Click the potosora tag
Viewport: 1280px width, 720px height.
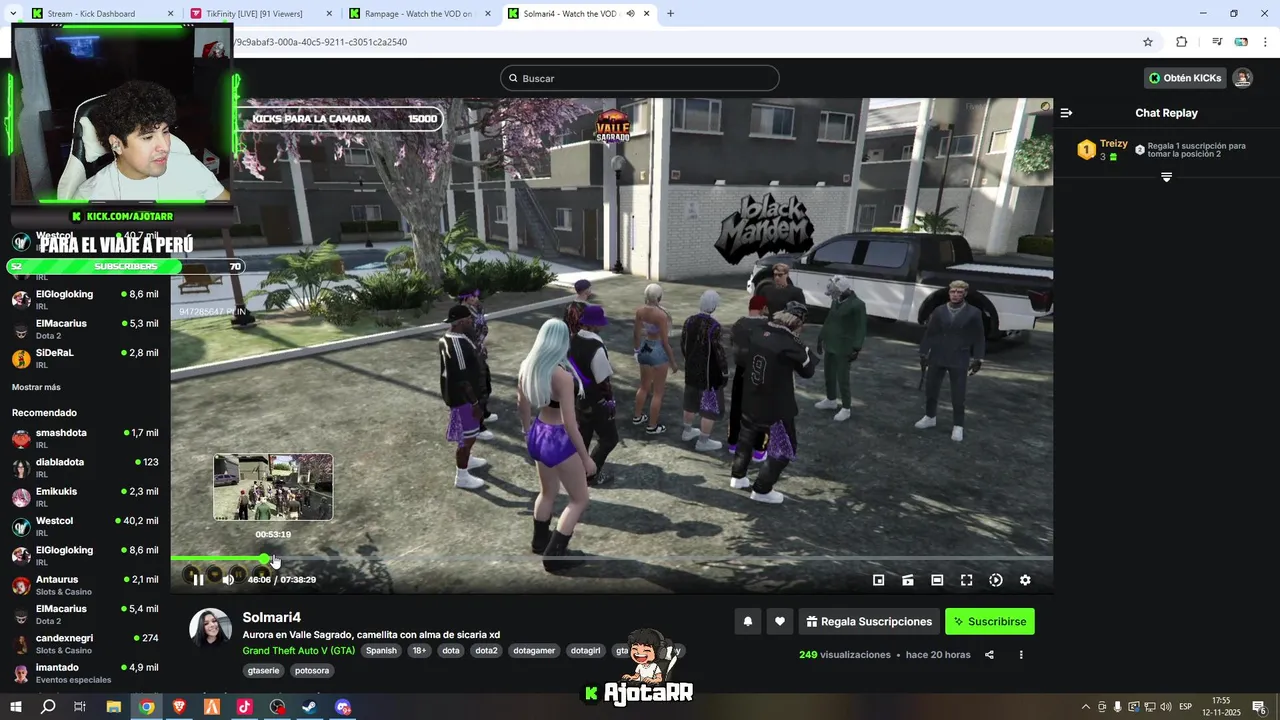[x=312, y=670]
